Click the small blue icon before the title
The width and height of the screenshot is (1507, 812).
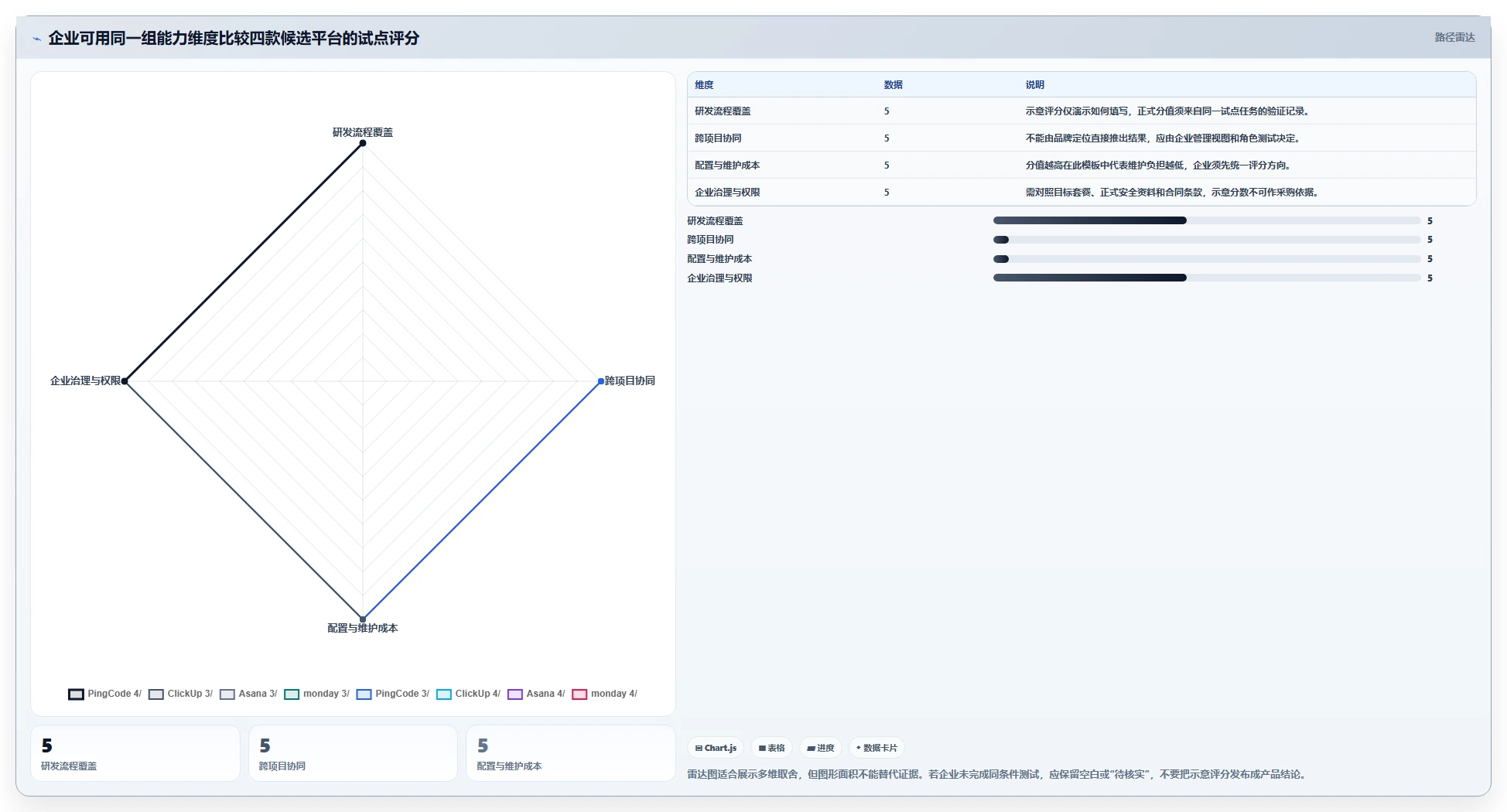click(36, 39)
